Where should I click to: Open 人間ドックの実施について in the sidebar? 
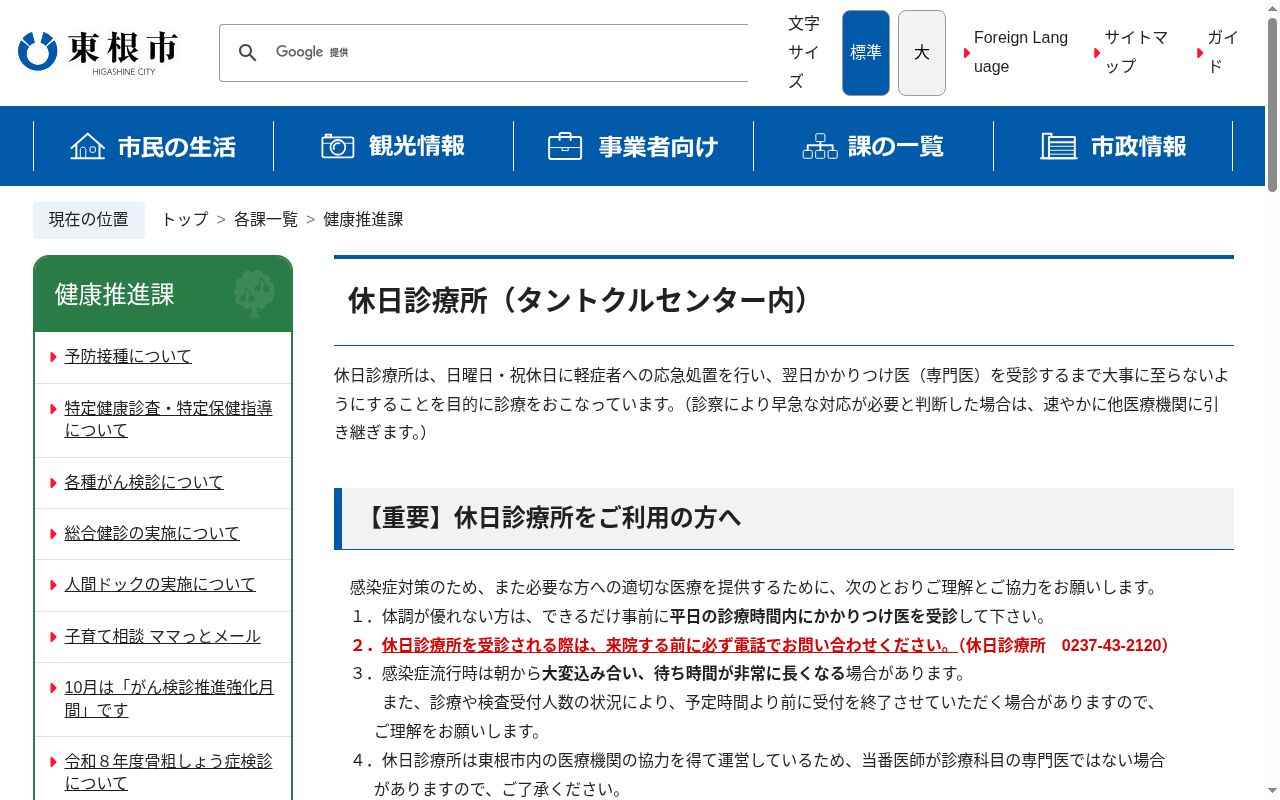pyautogui.click(x=160, y=584)
